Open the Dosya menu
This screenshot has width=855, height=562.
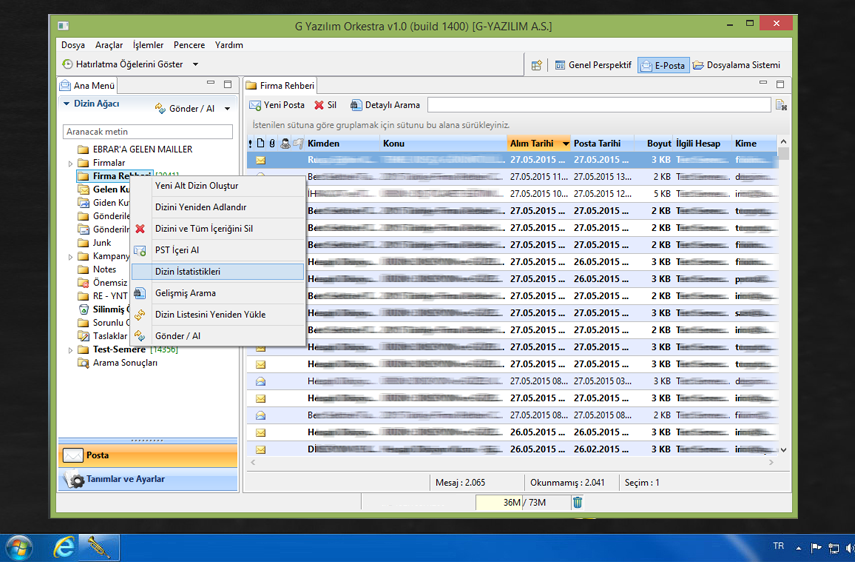(73, 45)
